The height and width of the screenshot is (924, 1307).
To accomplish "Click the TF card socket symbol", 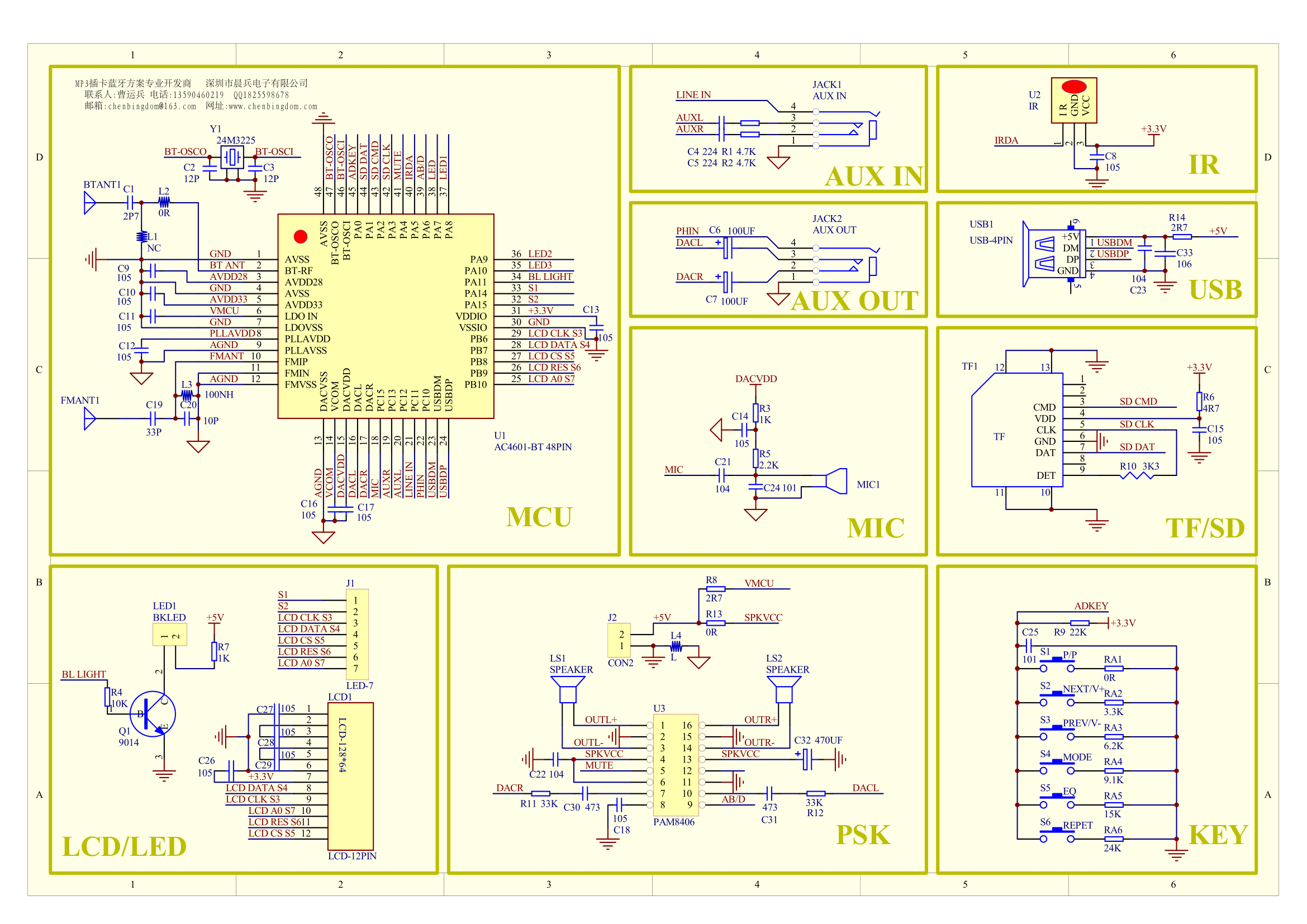I will point(1016,430).
